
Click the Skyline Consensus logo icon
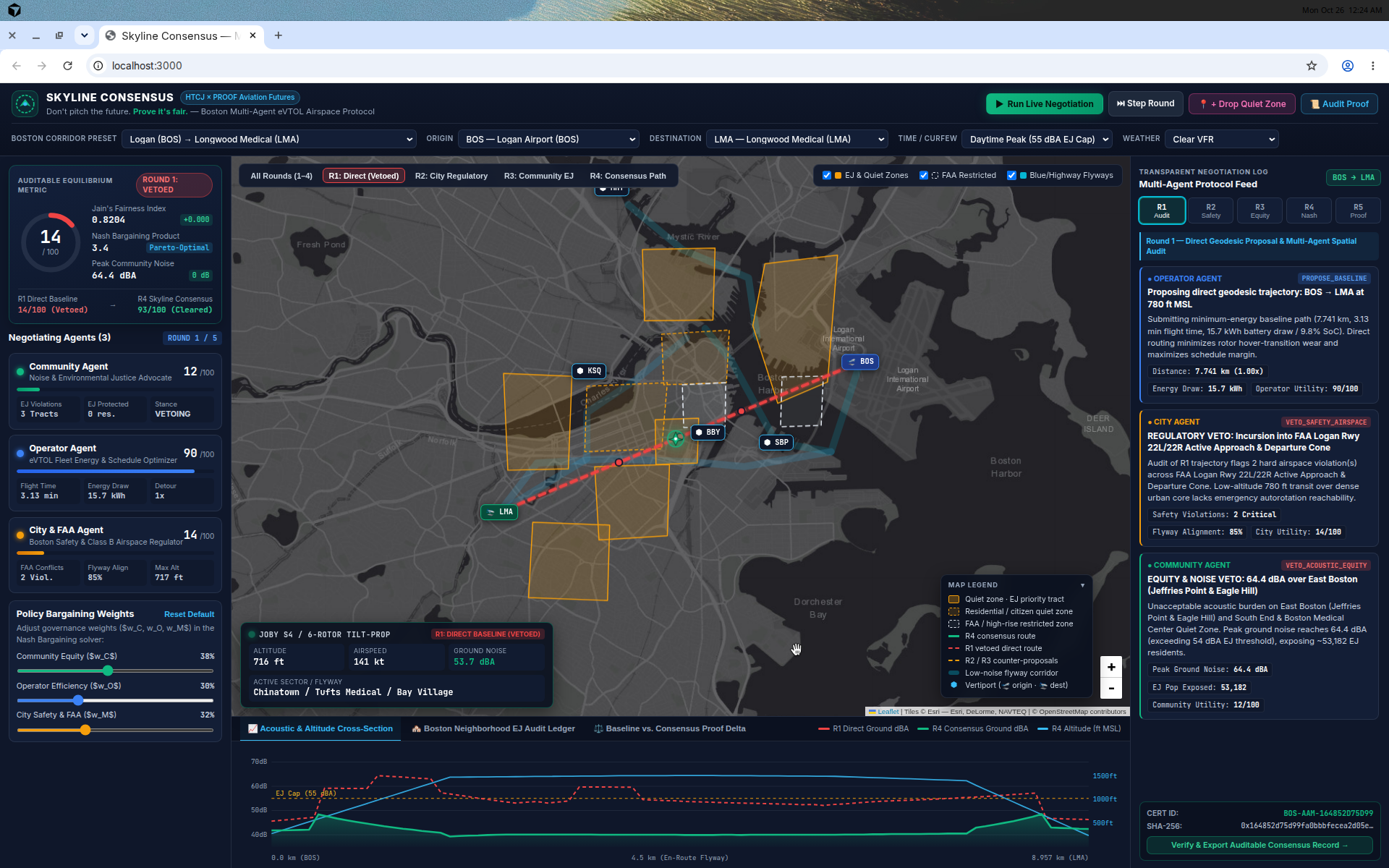pyautogui.click(x=25, y=103)
